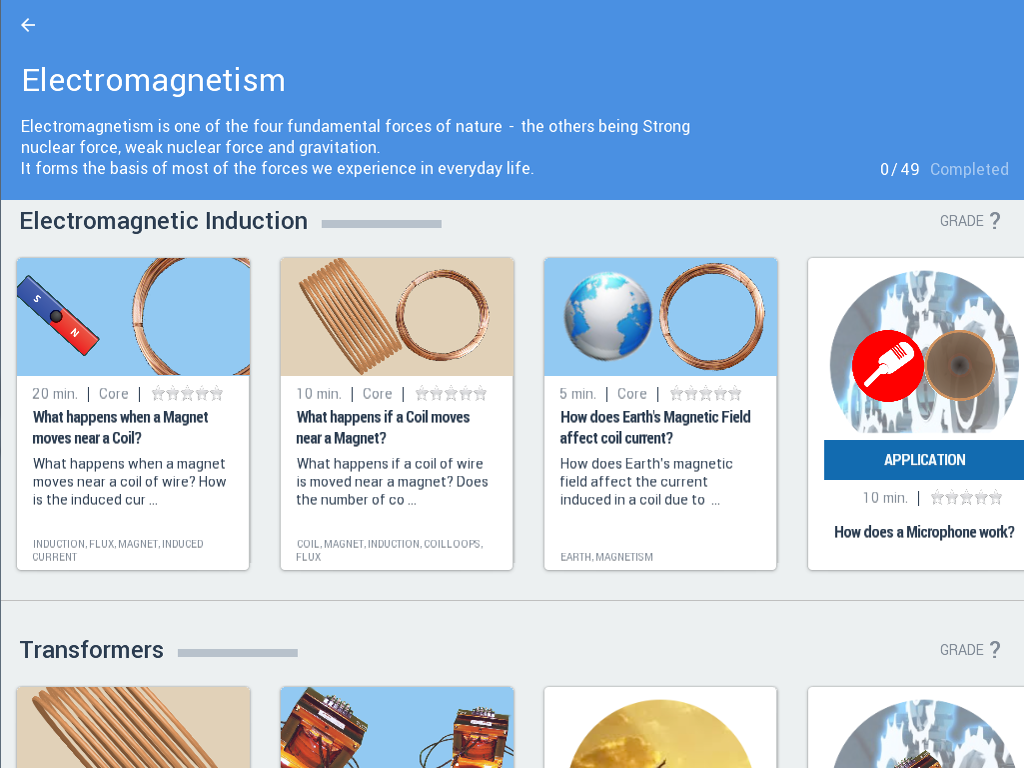
Task: Click the magnet lesson description text
Action: [x=129, y=482]
